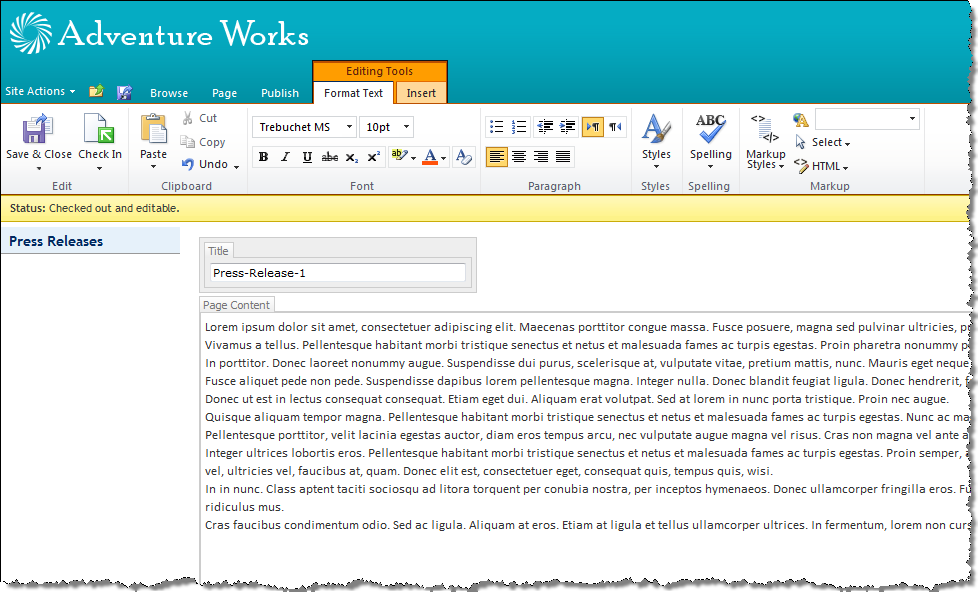The width and height of the screenshot is (978, 592).
Task: Copy the selected text
Action: tap(203, 142)
